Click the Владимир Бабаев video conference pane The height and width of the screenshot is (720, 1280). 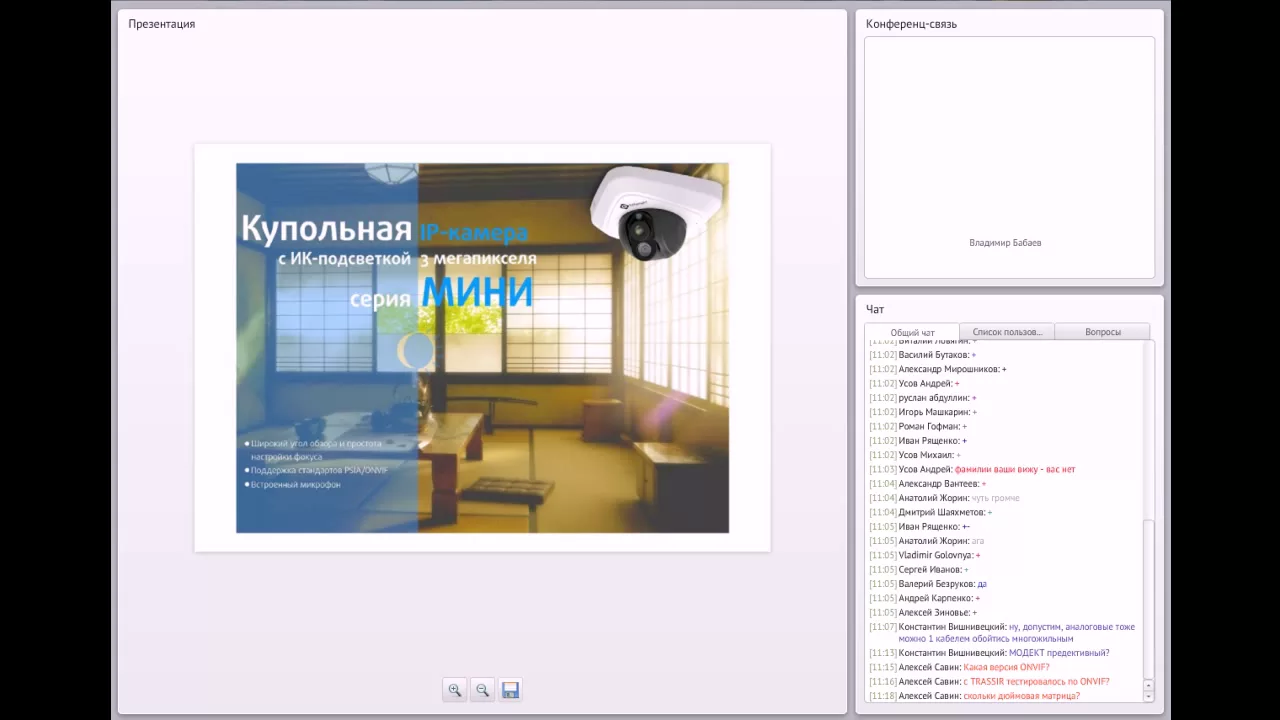1009,158
